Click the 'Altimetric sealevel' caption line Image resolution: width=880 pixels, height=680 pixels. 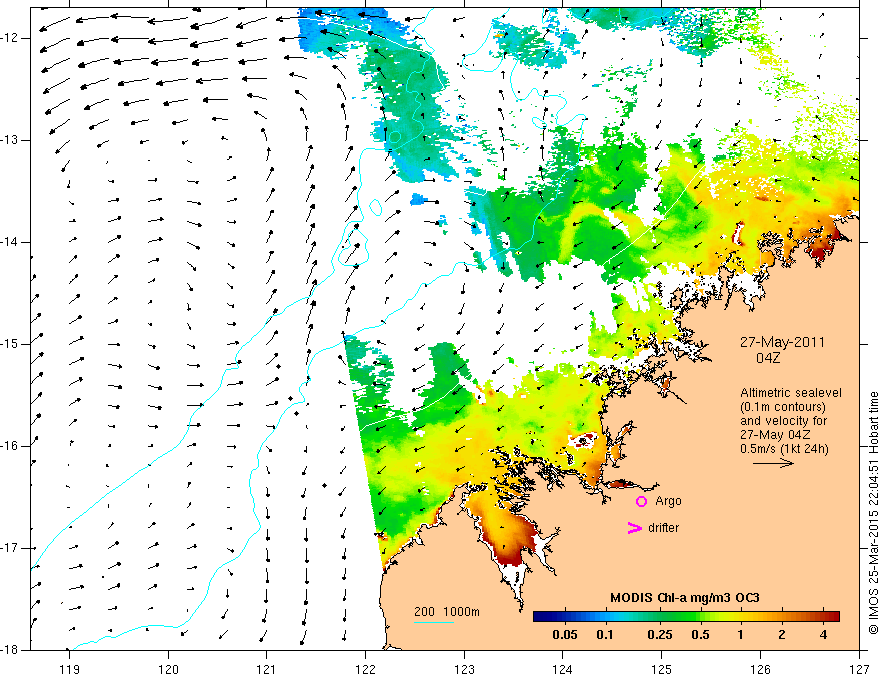click(791, 393)
